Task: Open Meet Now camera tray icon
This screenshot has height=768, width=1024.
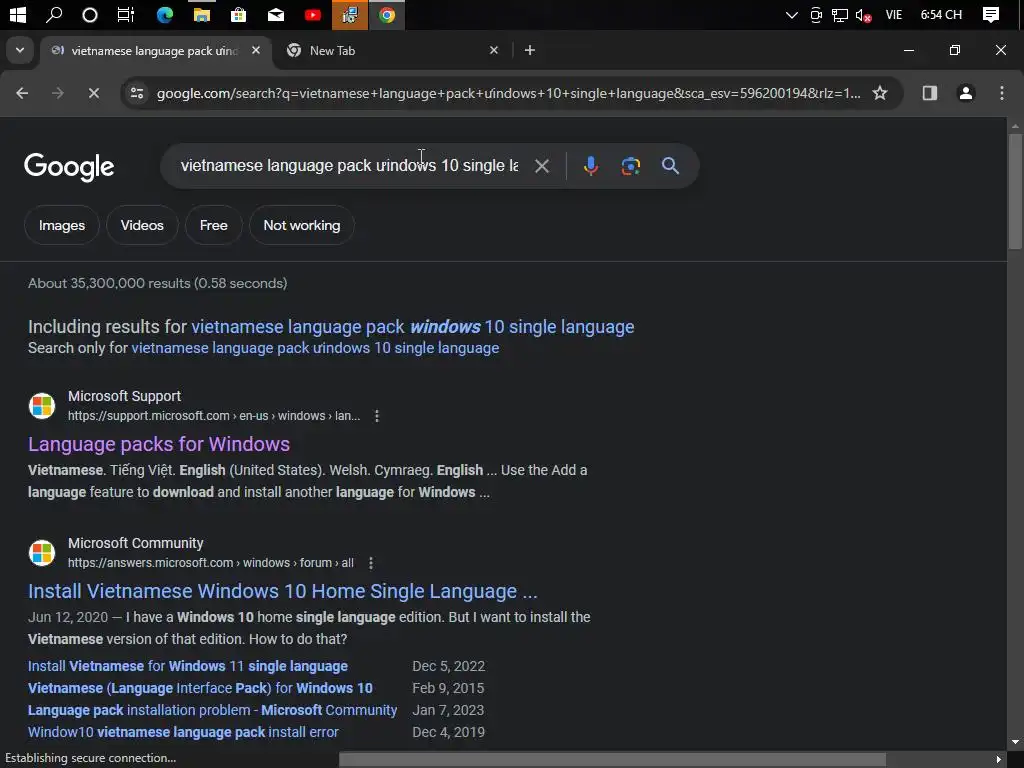Action: [816, 15]
